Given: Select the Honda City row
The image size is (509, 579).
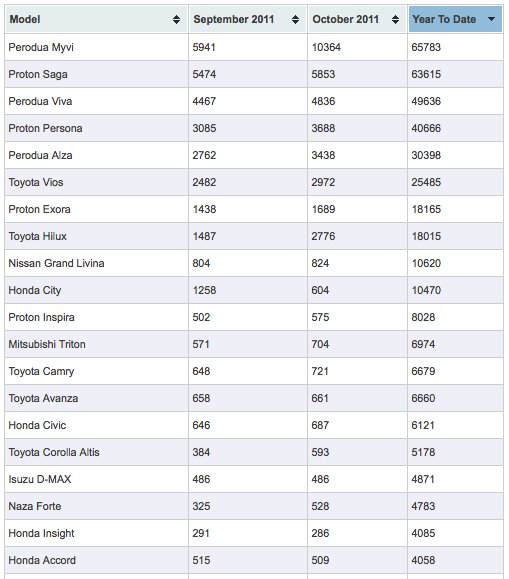Looking at the screenshot, I should click(254, 290).
